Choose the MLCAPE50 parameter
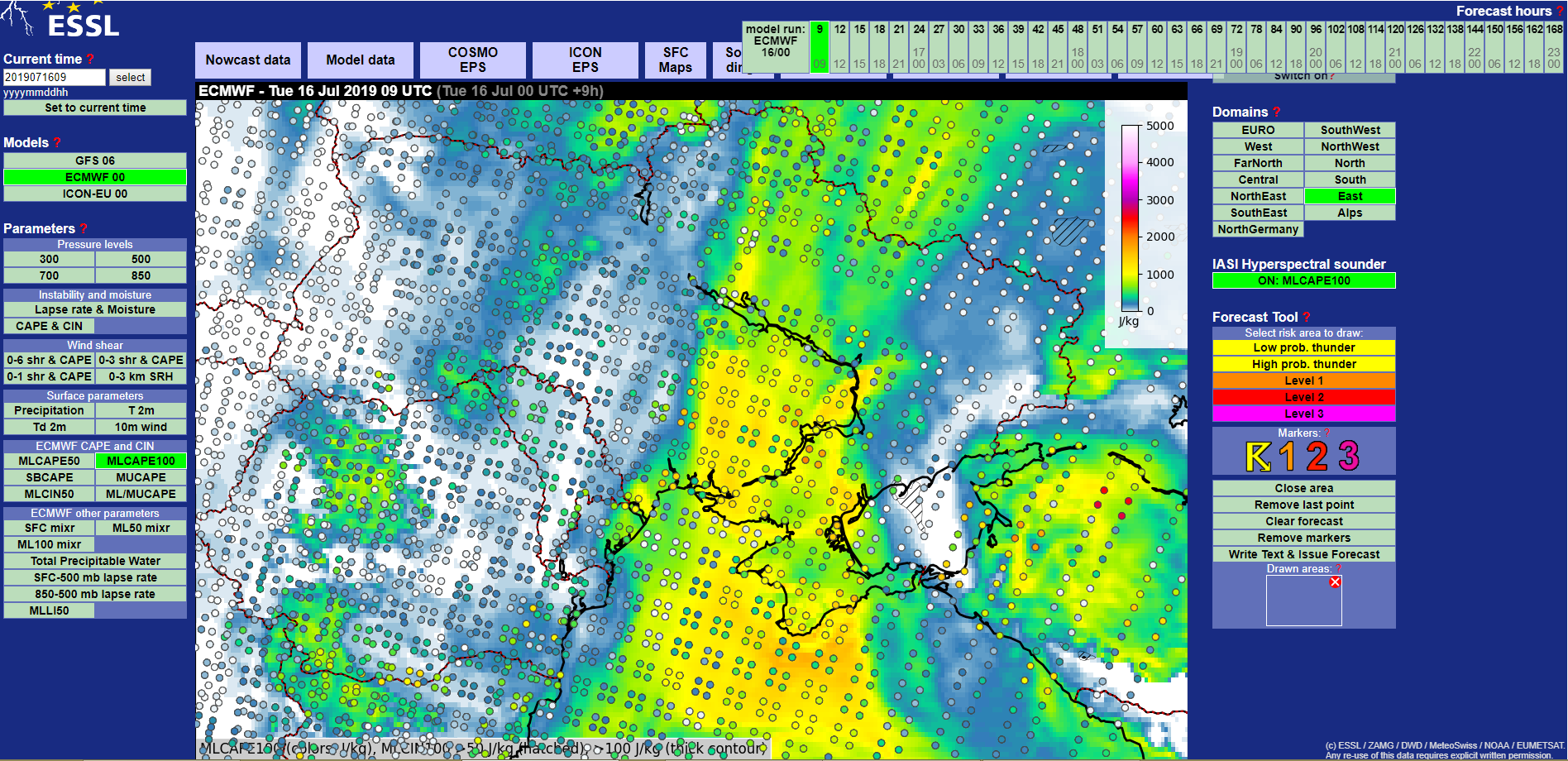Image resolution: width=1568 pixels, height=761 pixels. click(x=50, y=461)
